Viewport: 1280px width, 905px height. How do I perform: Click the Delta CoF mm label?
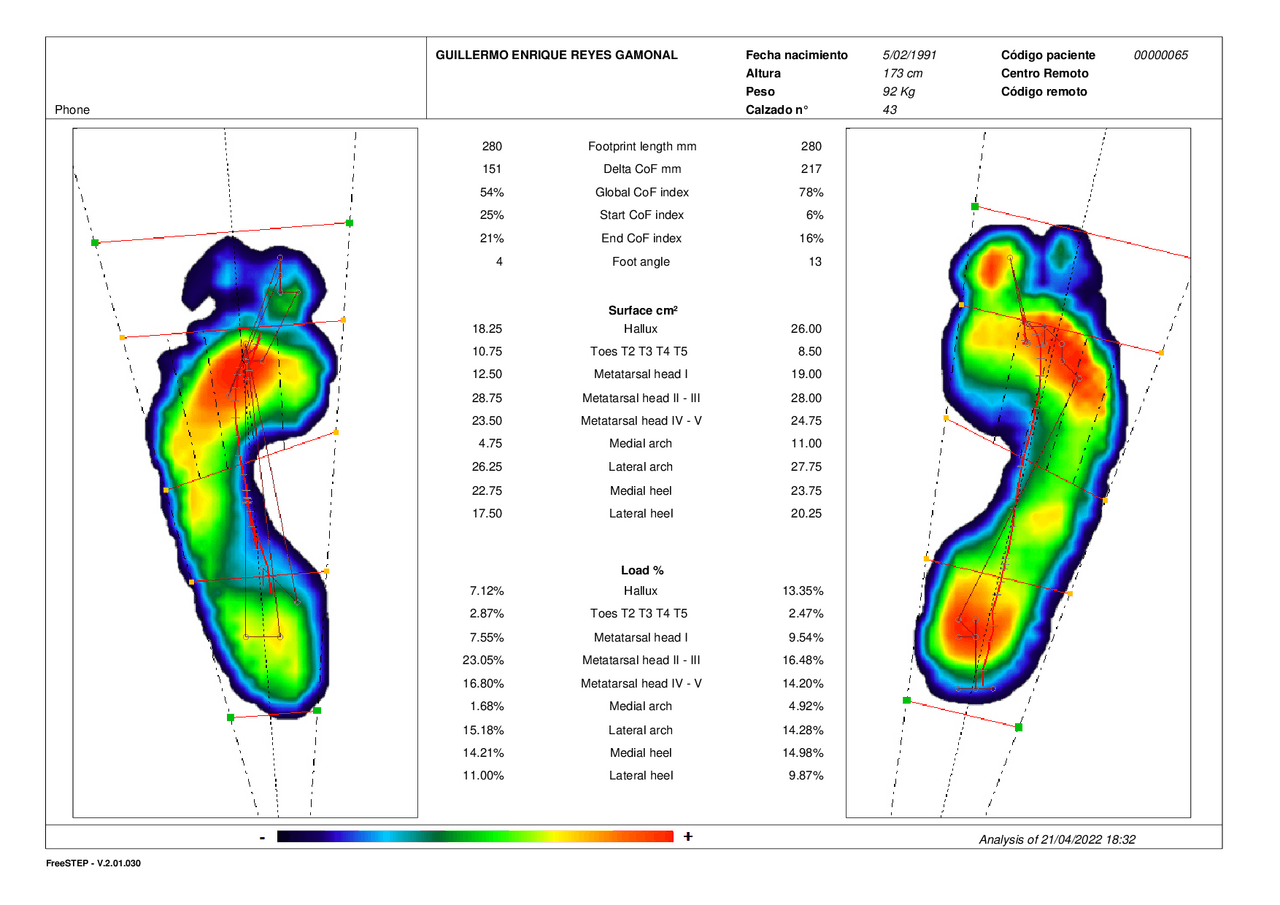[x=642, y=169]
